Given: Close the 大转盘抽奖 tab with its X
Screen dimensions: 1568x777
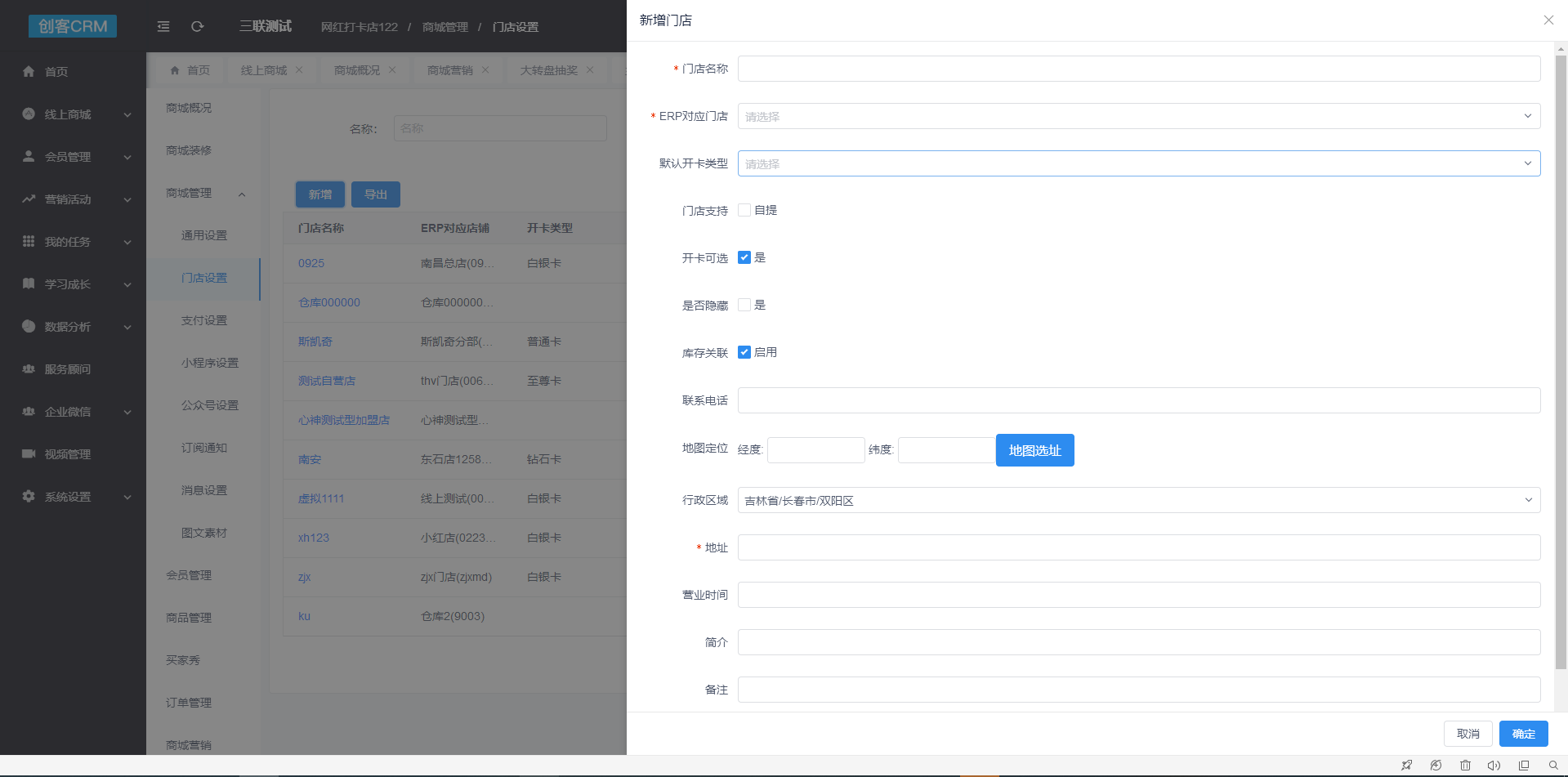Looking at the screenshot, I should point(590,70).
